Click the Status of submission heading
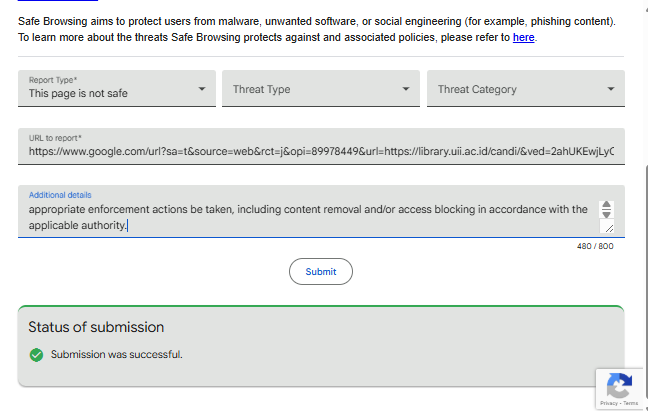648x411 pixels. click(x=96, y=327)
